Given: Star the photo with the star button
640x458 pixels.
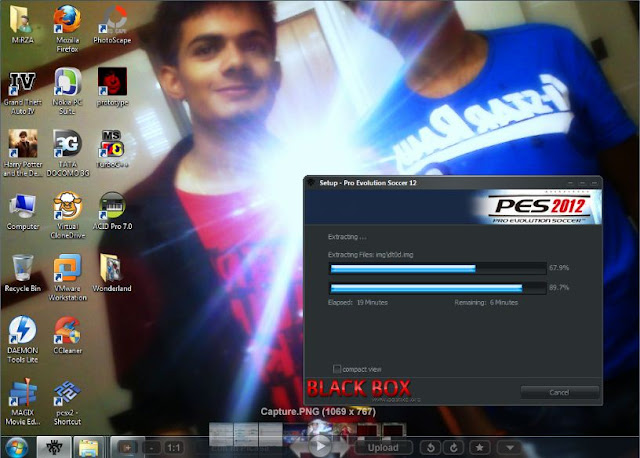Looking at the screenshot, I should pyautogui.click(x=480, y=448).
